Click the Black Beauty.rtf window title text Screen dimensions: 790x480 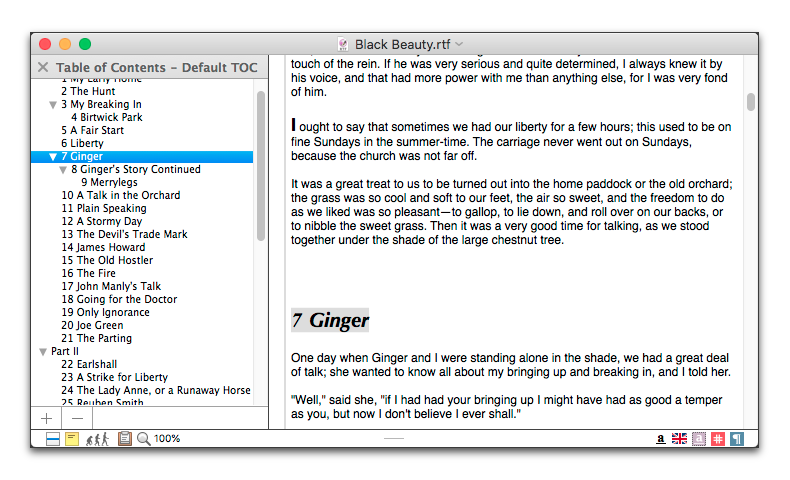pyautogui.click(x=403, y=44)
